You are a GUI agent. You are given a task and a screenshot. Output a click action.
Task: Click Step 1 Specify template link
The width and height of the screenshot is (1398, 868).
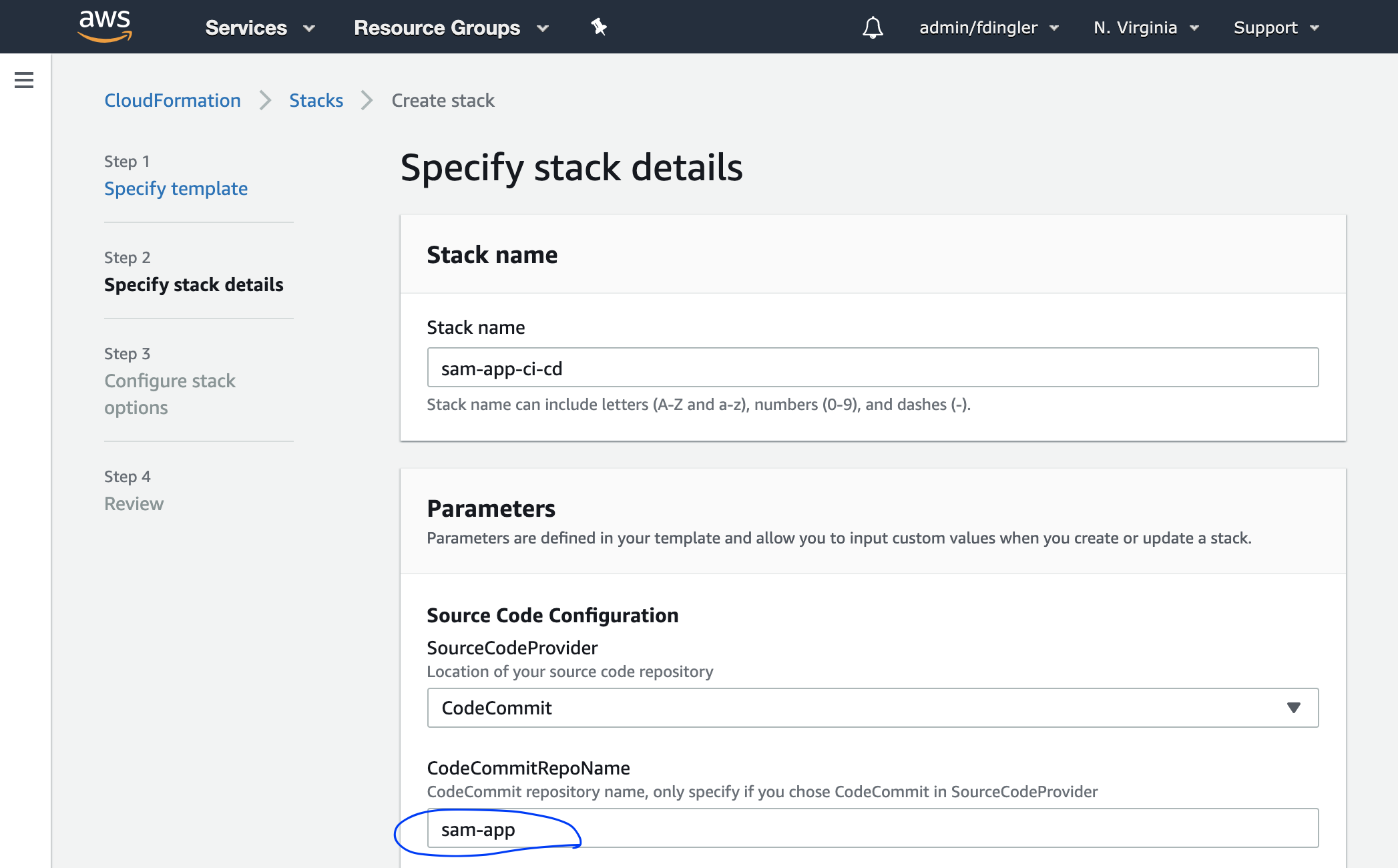(x=176, y=188)
